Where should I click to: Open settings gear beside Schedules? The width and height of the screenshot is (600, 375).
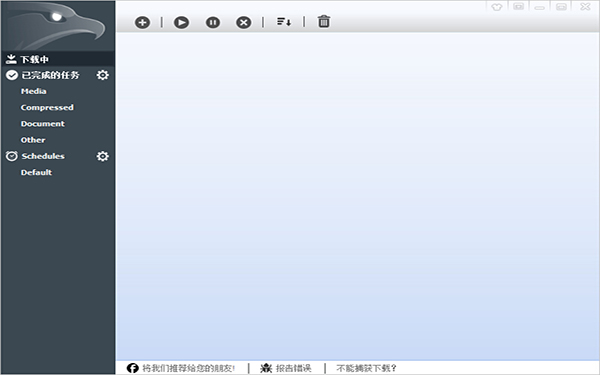pos(102,156)
